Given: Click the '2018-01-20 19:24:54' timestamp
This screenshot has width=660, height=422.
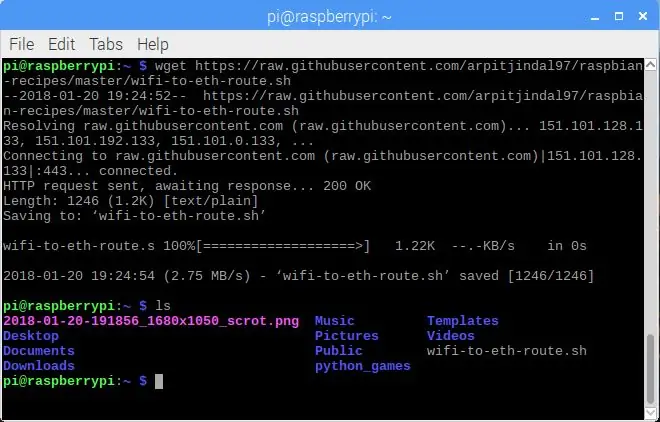Looking at the screenshot, I should (x=79, y=276).
